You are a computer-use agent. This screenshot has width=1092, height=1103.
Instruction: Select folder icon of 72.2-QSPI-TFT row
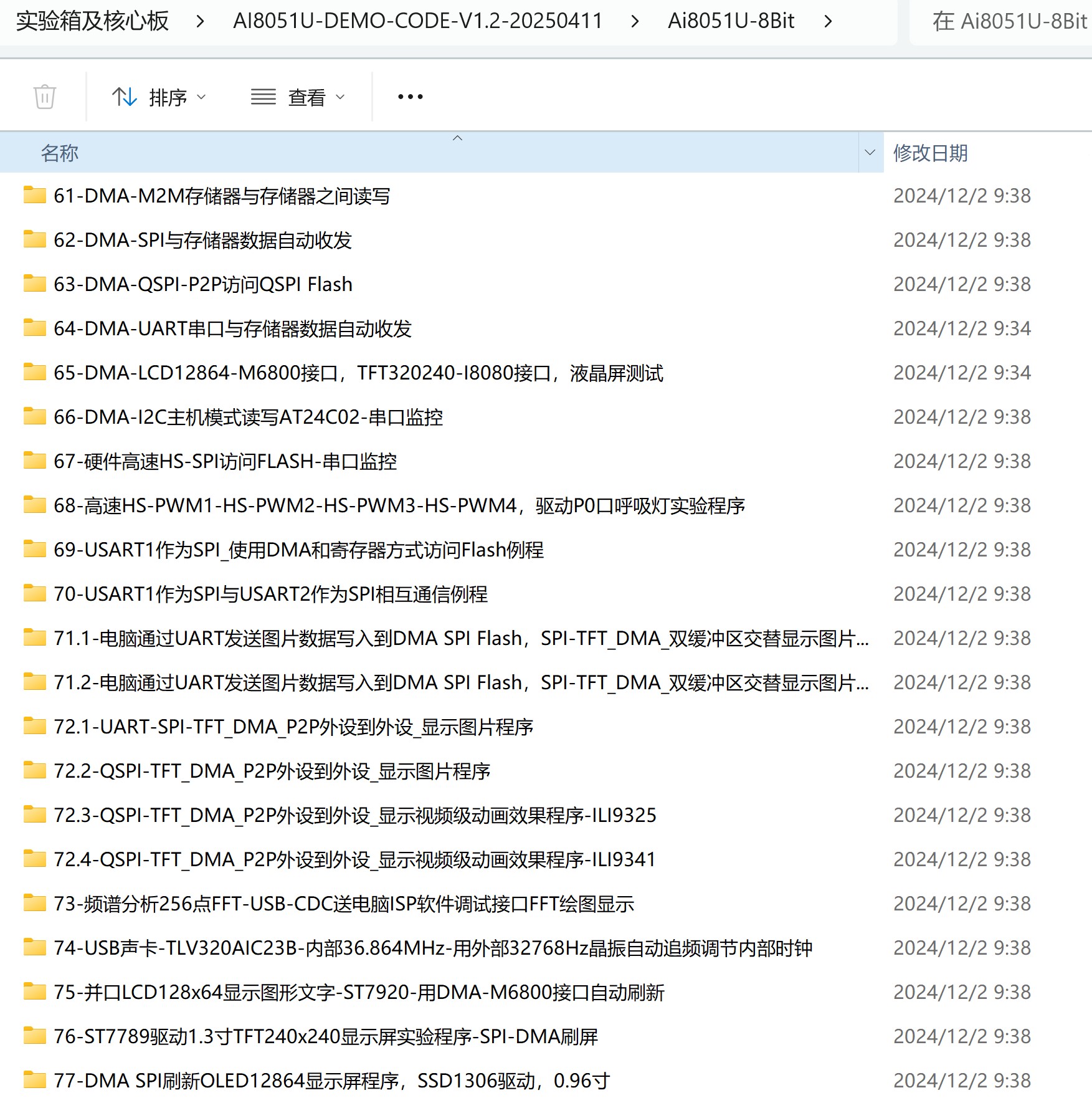[x=35, y=770]
